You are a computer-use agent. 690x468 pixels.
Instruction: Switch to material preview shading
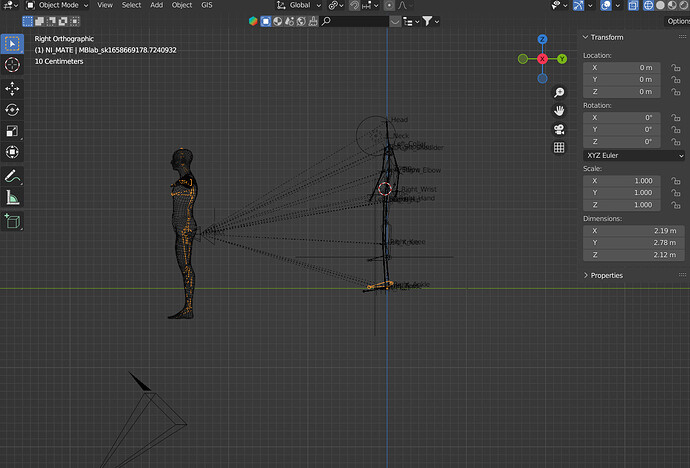[672, 5]
